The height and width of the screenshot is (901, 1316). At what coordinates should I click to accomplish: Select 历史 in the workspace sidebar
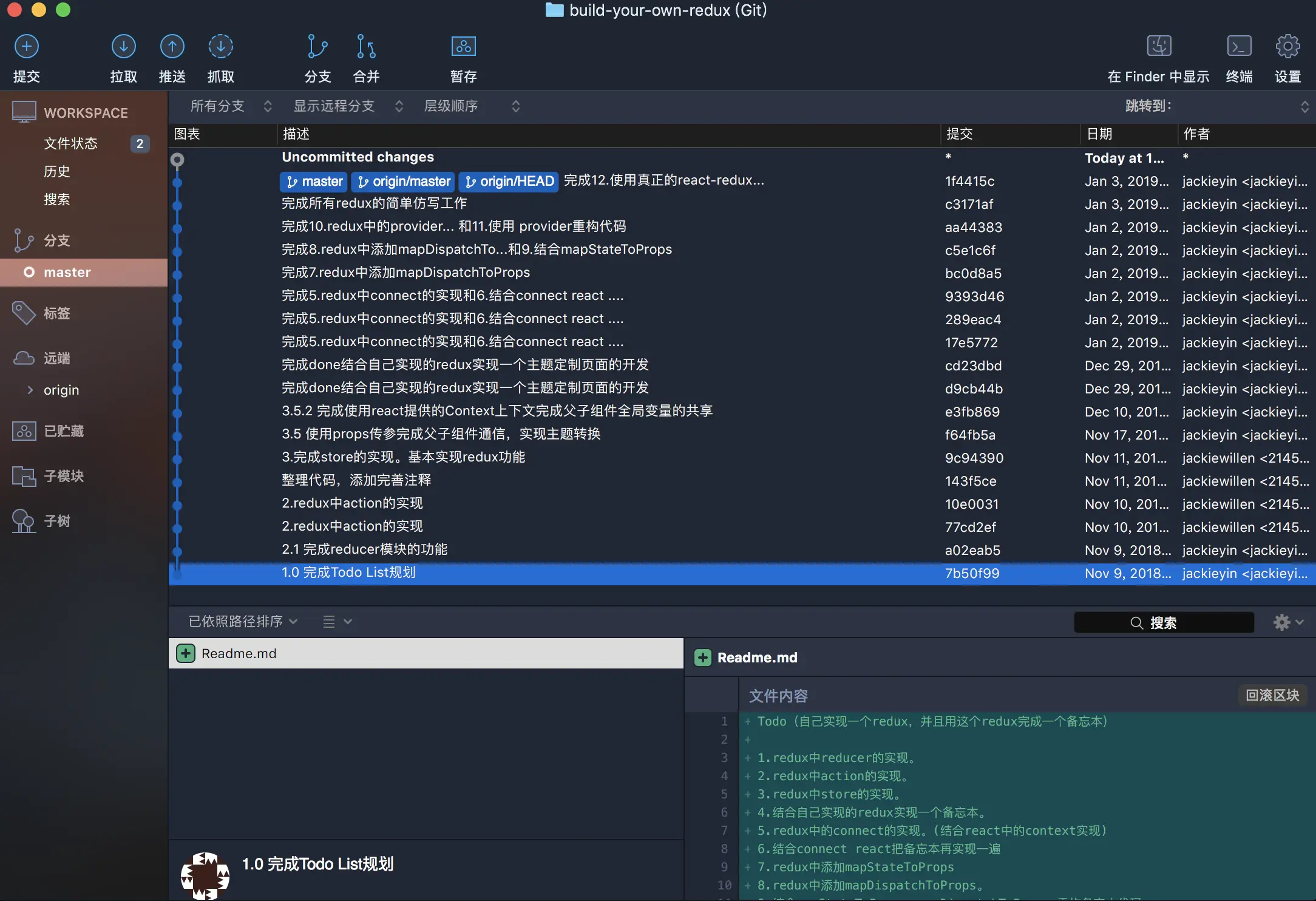pos(57,171)
